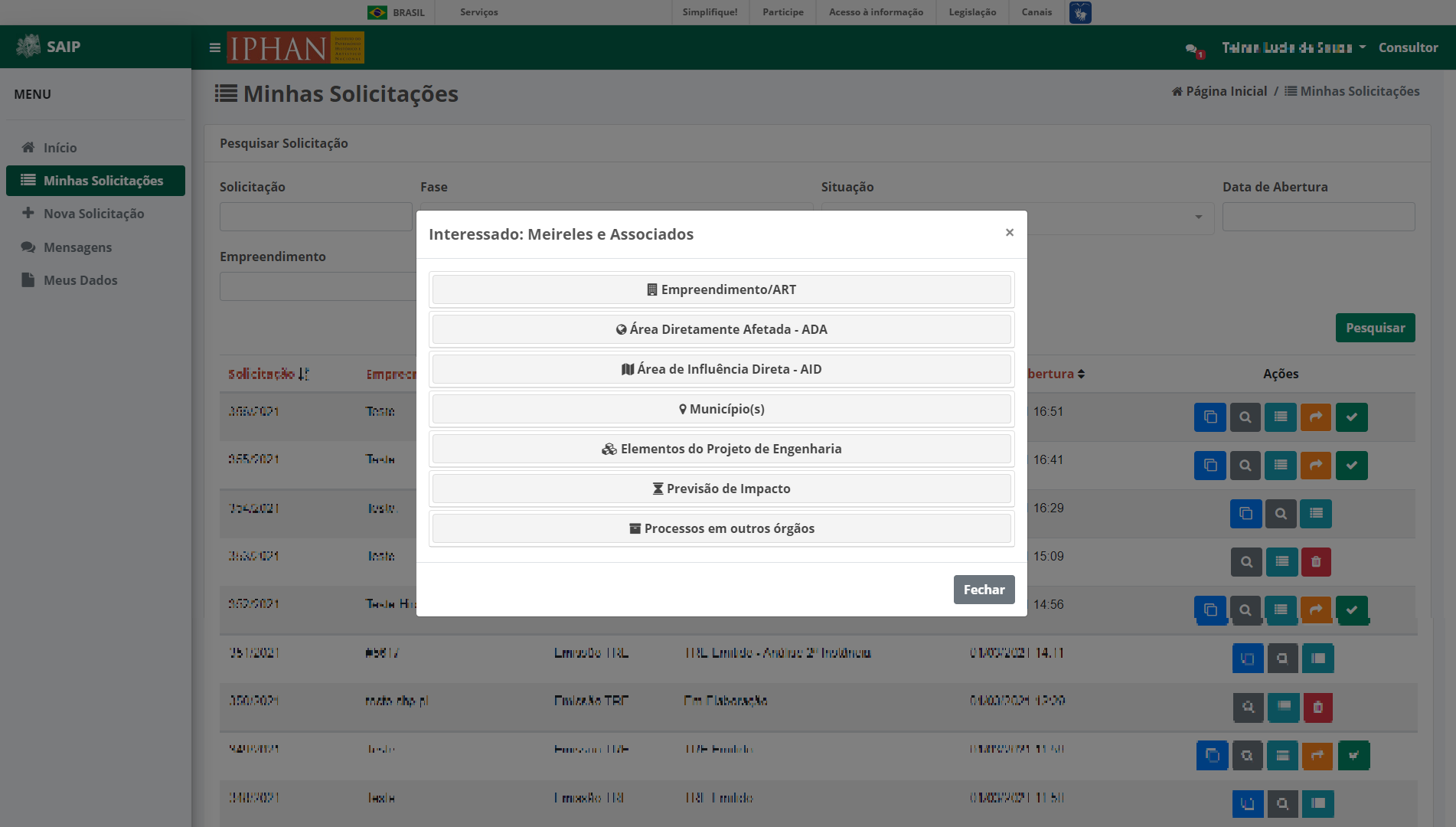
Task: Click the Consultor label in the header
Action: (1409, 47)
